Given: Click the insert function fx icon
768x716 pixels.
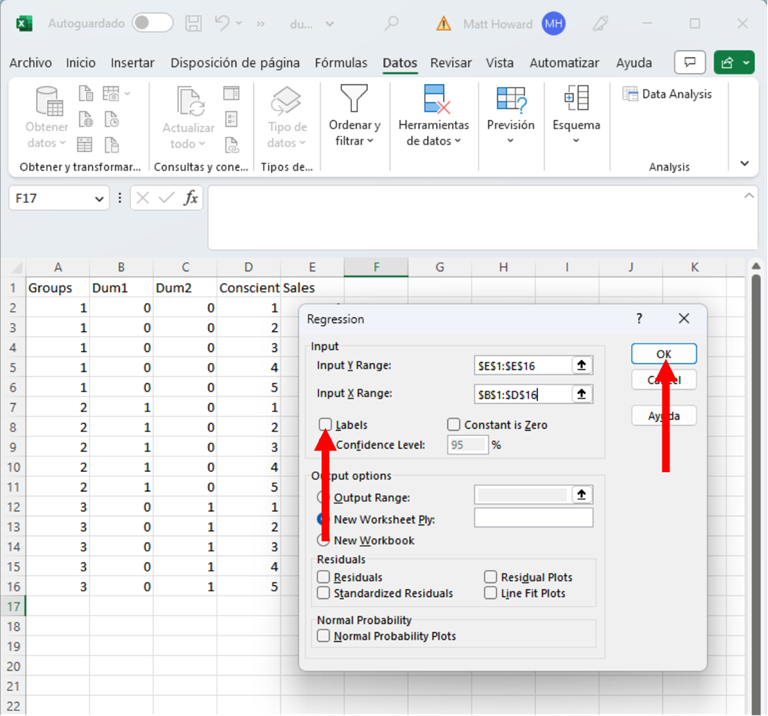Looking at the screenshot, I should pos(190,198).
